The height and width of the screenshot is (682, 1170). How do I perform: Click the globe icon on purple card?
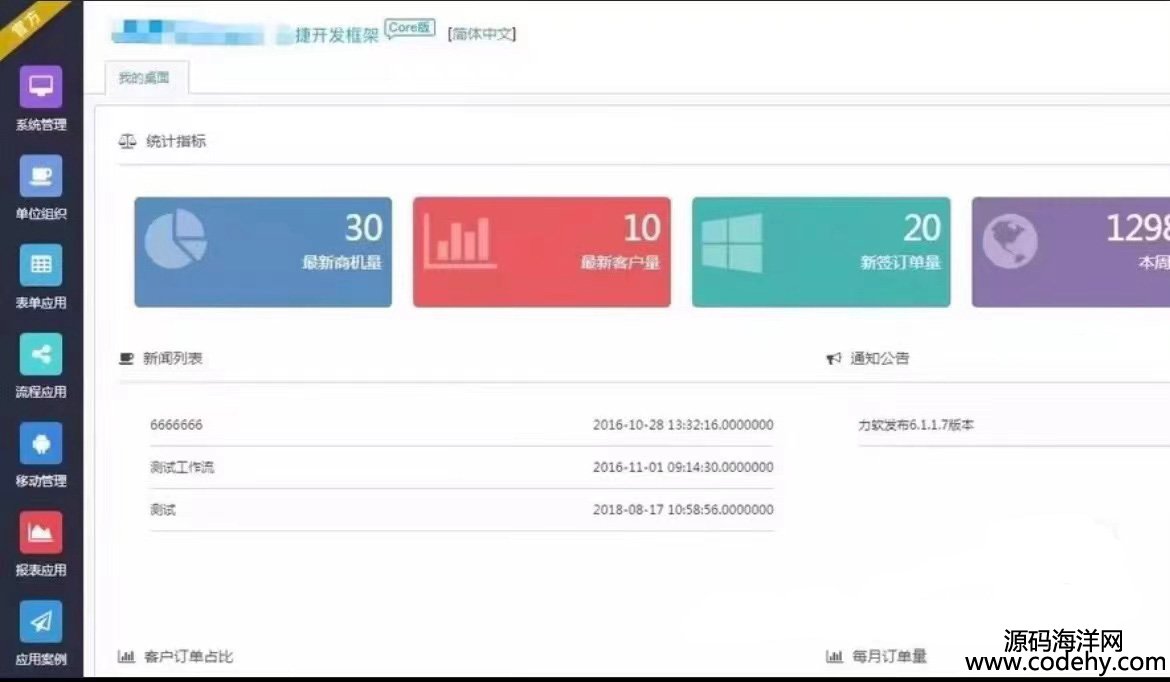1010,242
